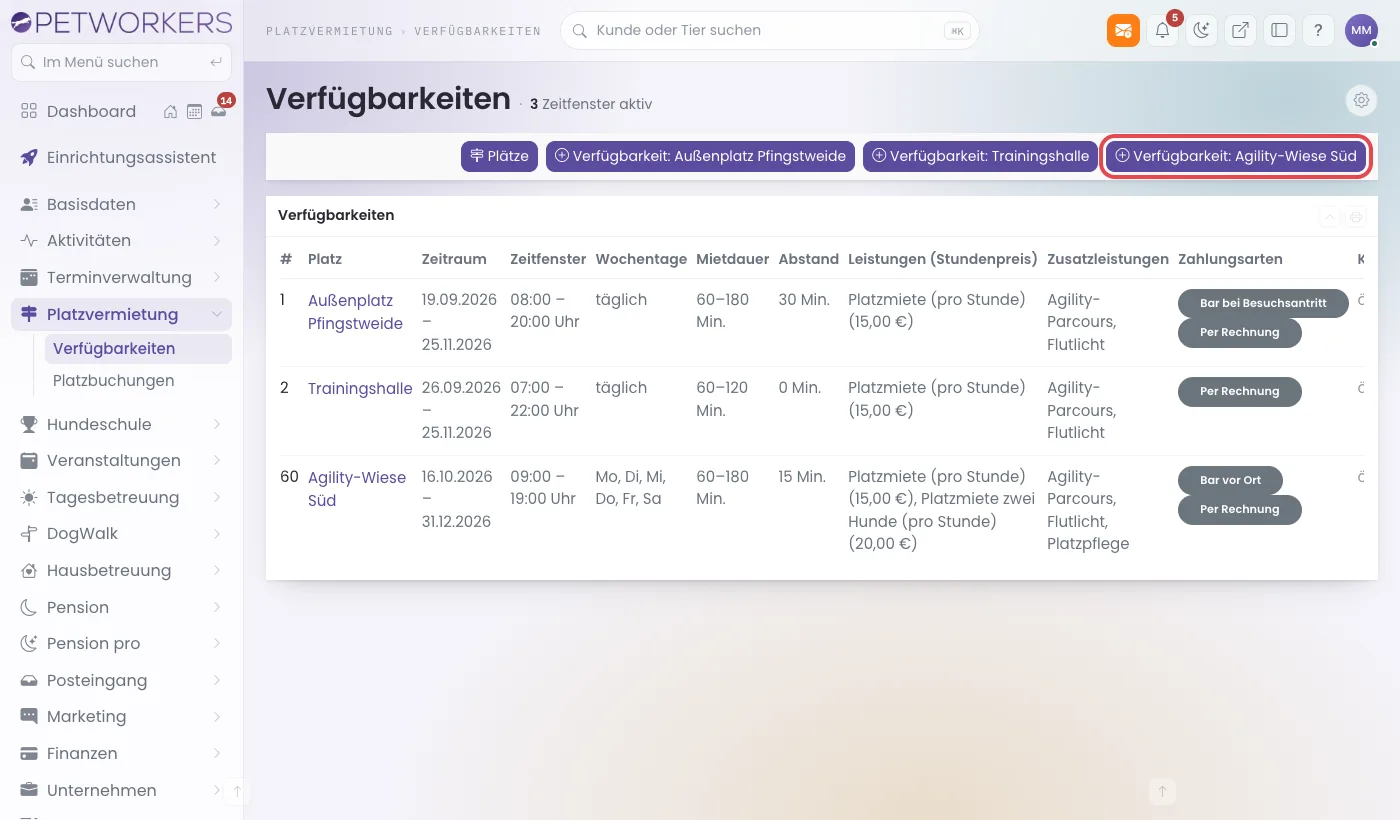
Task: Open the Trainingshalle link in table row 2
Action: (x=360, y=388)
